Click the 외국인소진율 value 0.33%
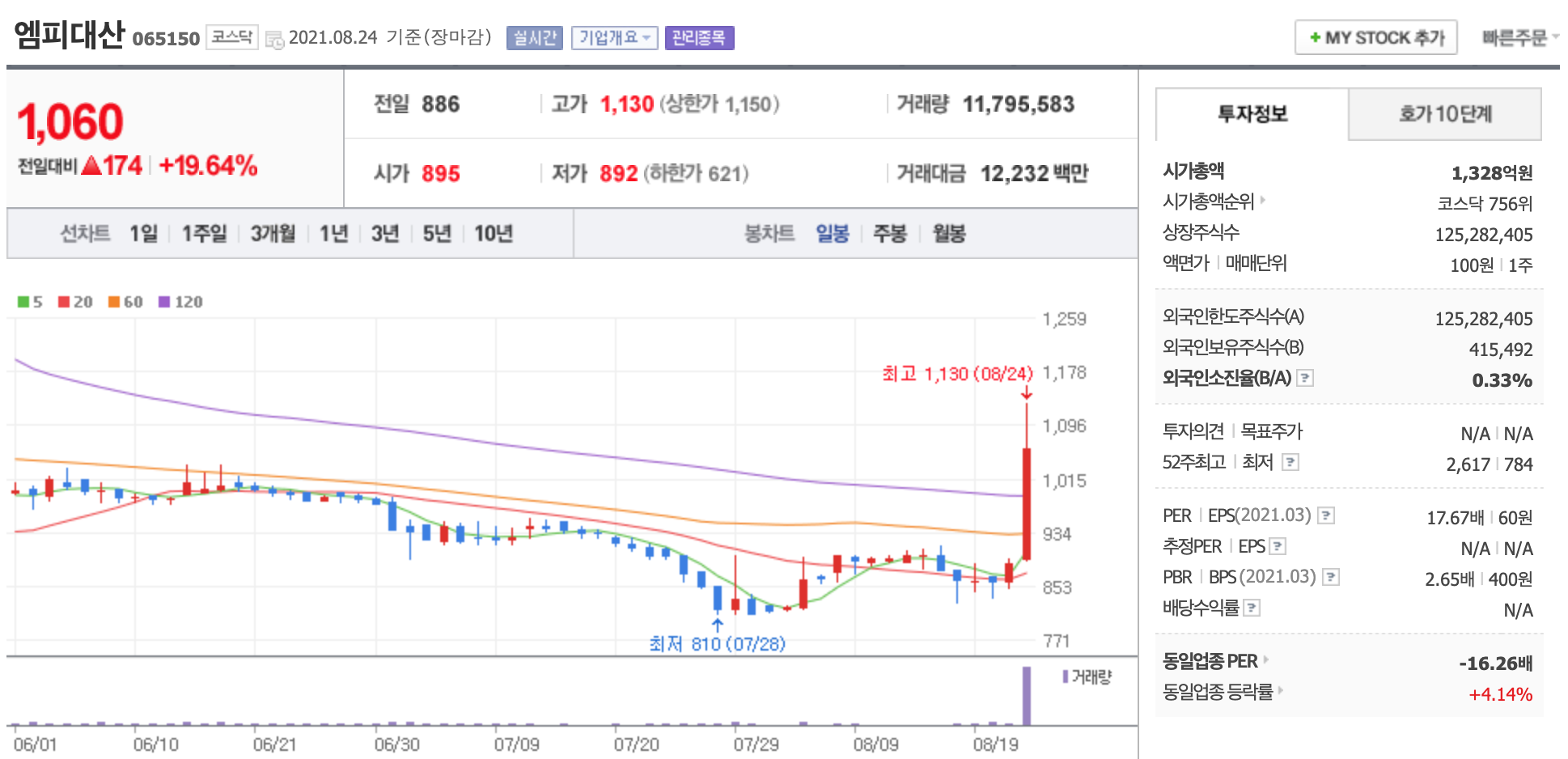 [x=1502, y=380]
